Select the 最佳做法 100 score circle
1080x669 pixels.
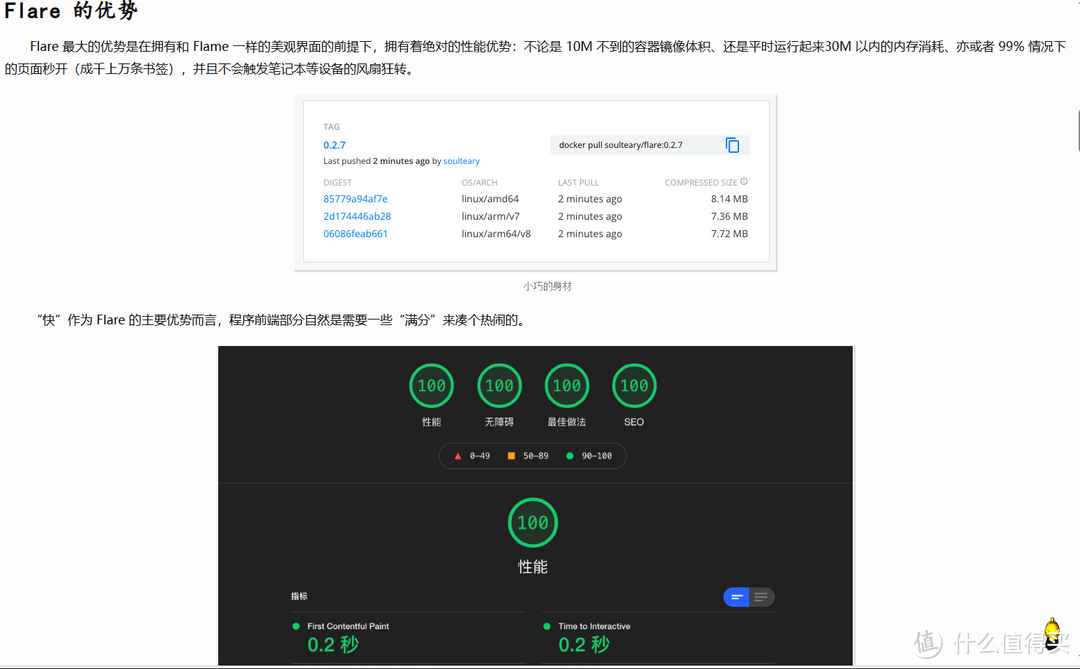tap(567, 385)
